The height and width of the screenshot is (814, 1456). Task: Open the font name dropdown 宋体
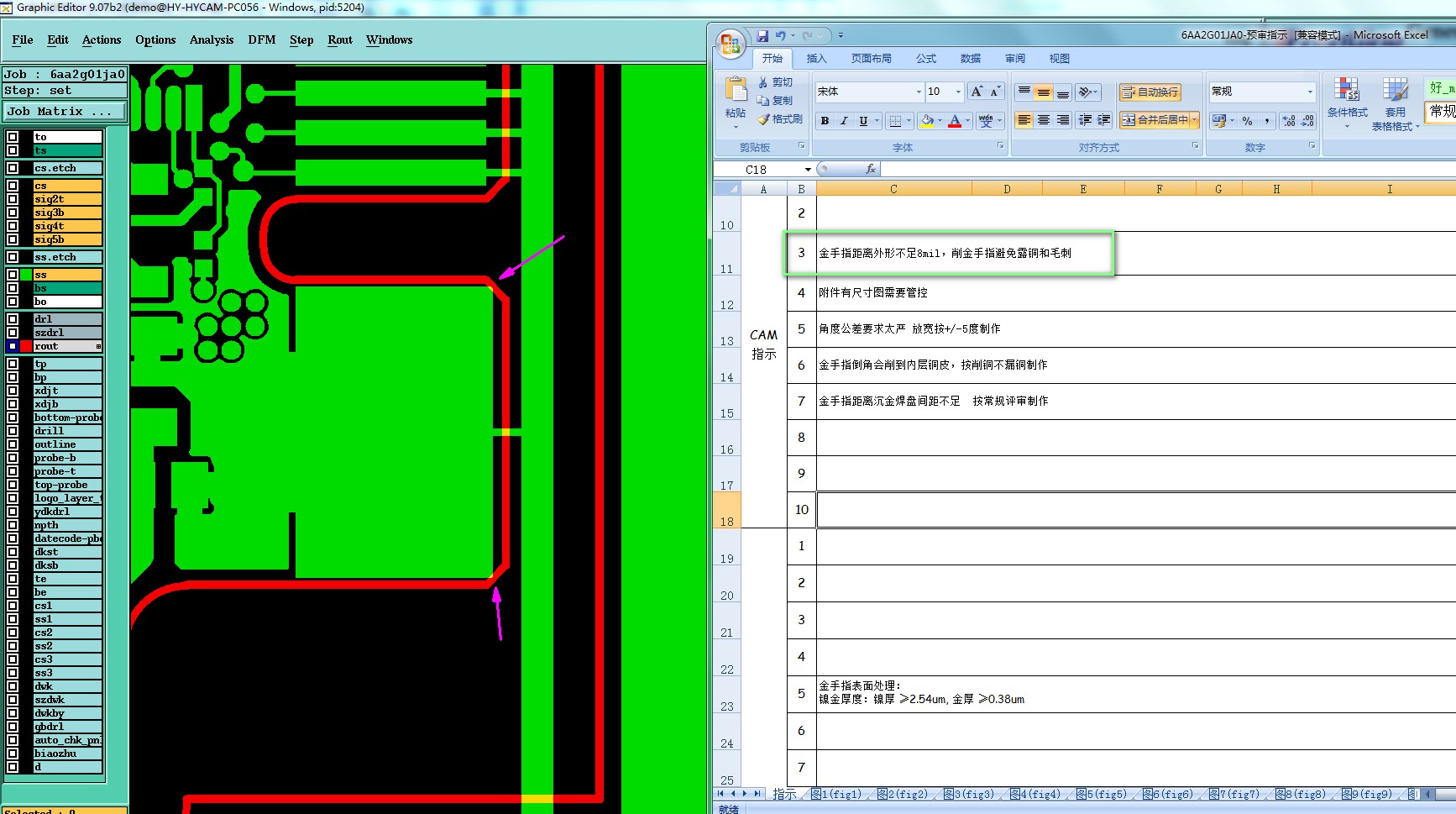[919, 92]
